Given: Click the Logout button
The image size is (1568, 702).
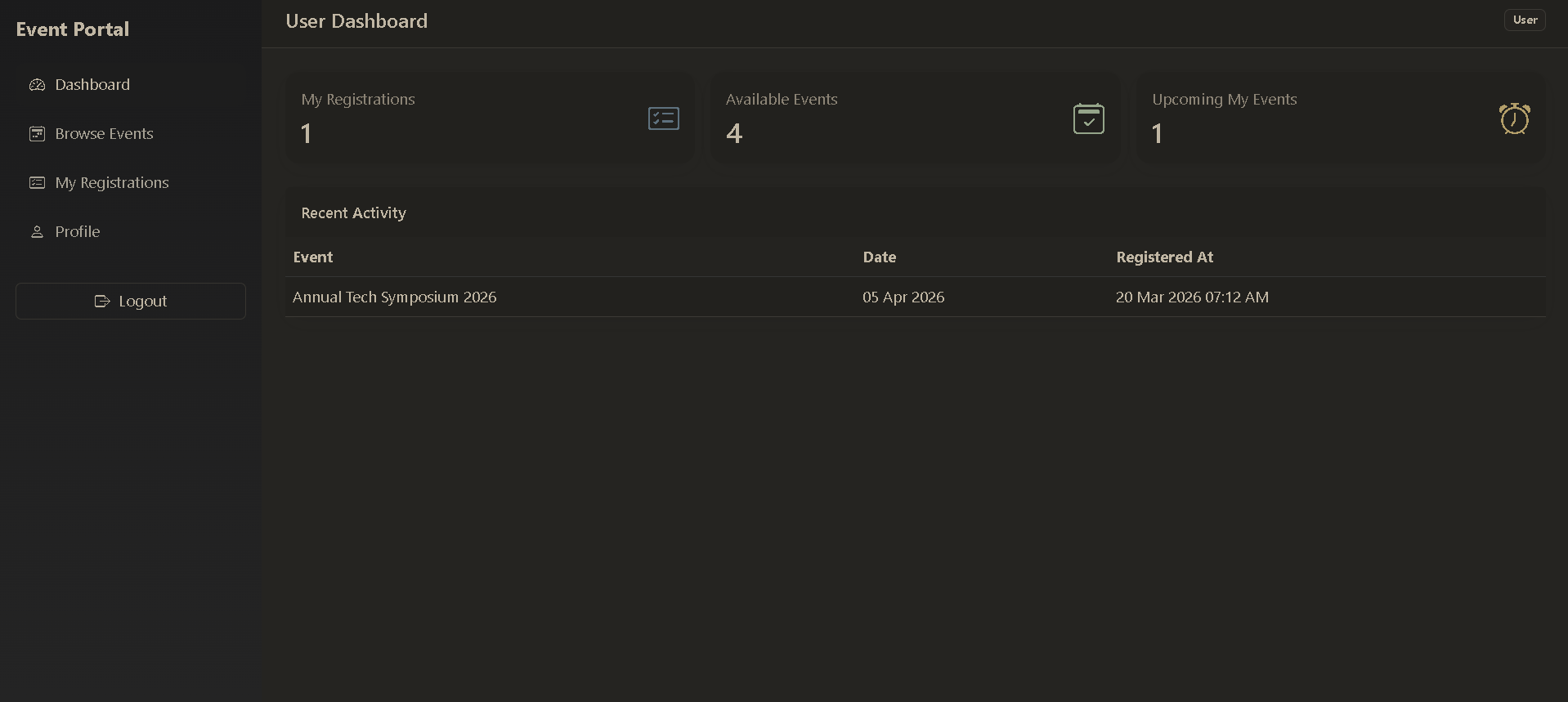Looking at the screenshot, I should tap(131, 302).
